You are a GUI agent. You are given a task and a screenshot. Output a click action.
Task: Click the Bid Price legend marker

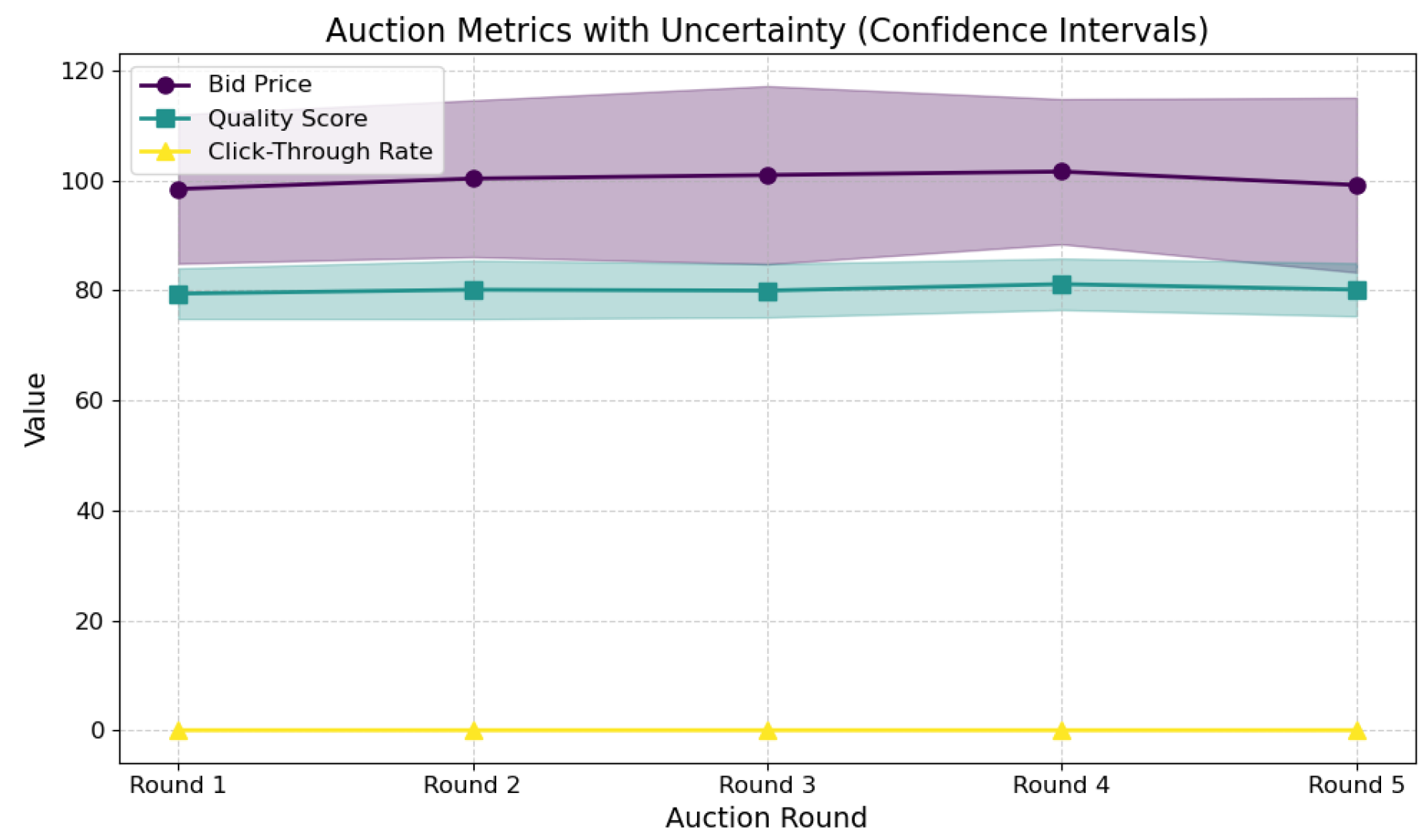click(x=165, y=85)
